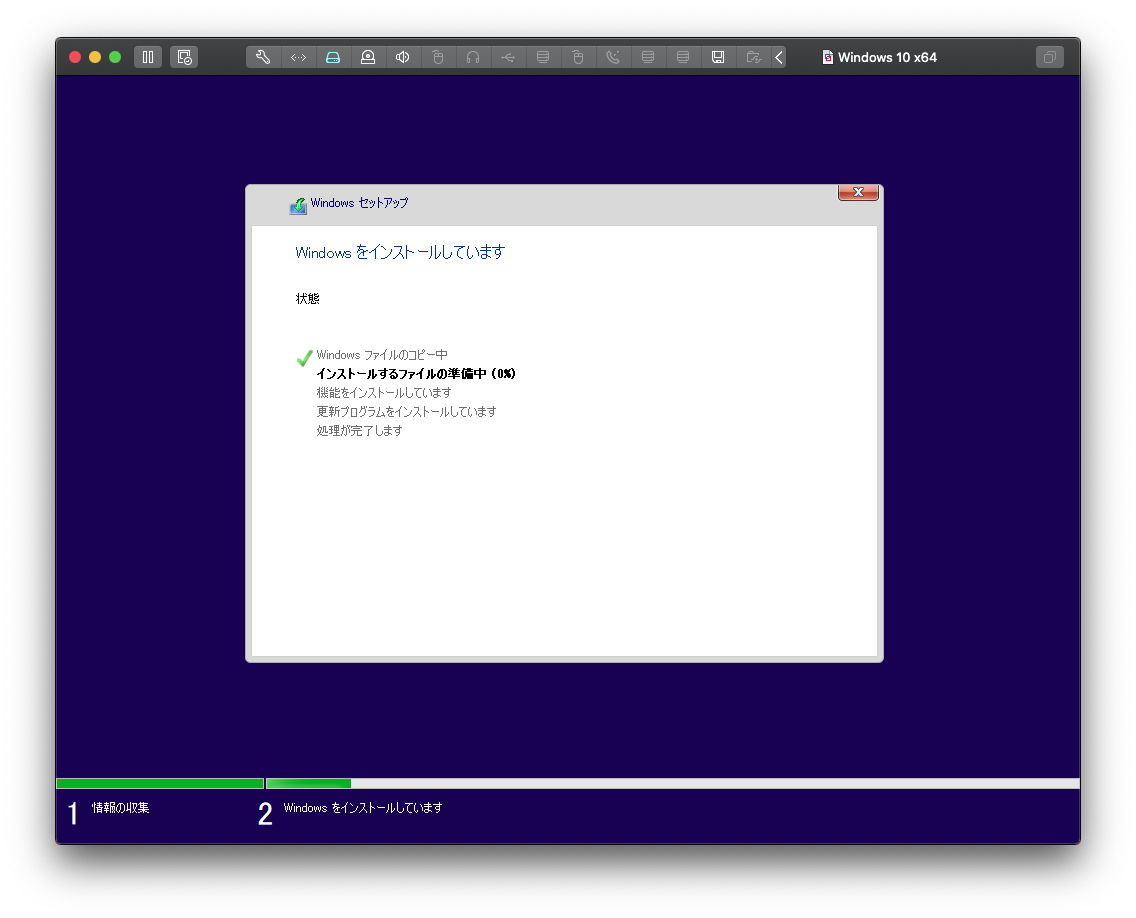1136x918 pixels.
Task: Click '更新プログラムをインストールしています' line
Action: (x=406, y=412)
